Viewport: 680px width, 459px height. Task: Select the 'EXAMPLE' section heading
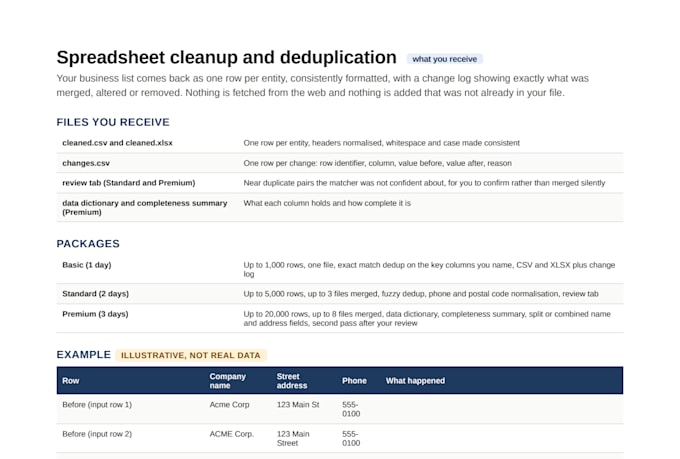pos(84,354)
